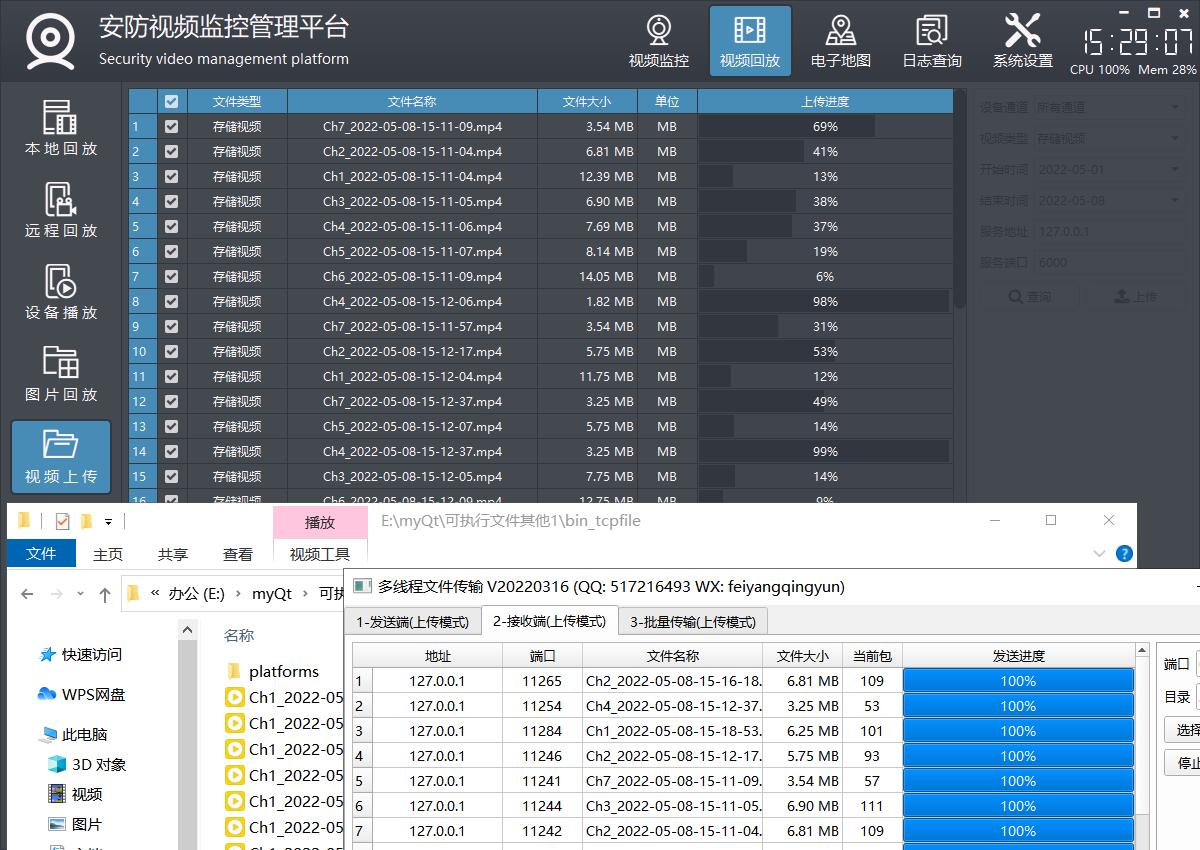Select 远程回放 in left sidebar
This screenshot has height=850, width=1200.
pyautogui.click(x=61, y=210)
